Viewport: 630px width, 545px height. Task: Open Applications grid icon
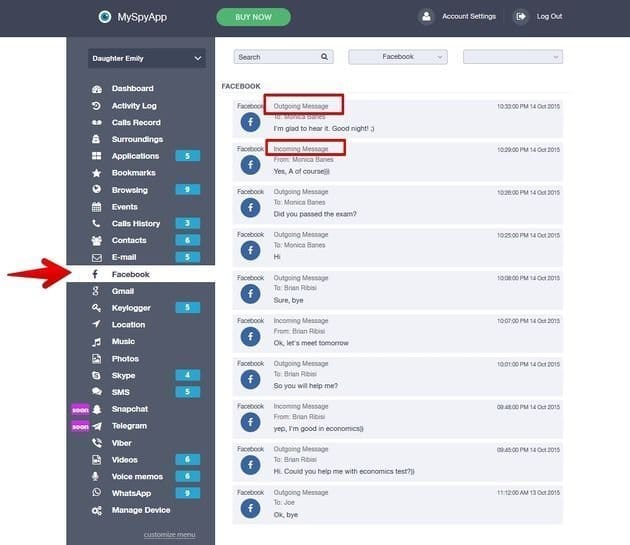tap(96, 156)
